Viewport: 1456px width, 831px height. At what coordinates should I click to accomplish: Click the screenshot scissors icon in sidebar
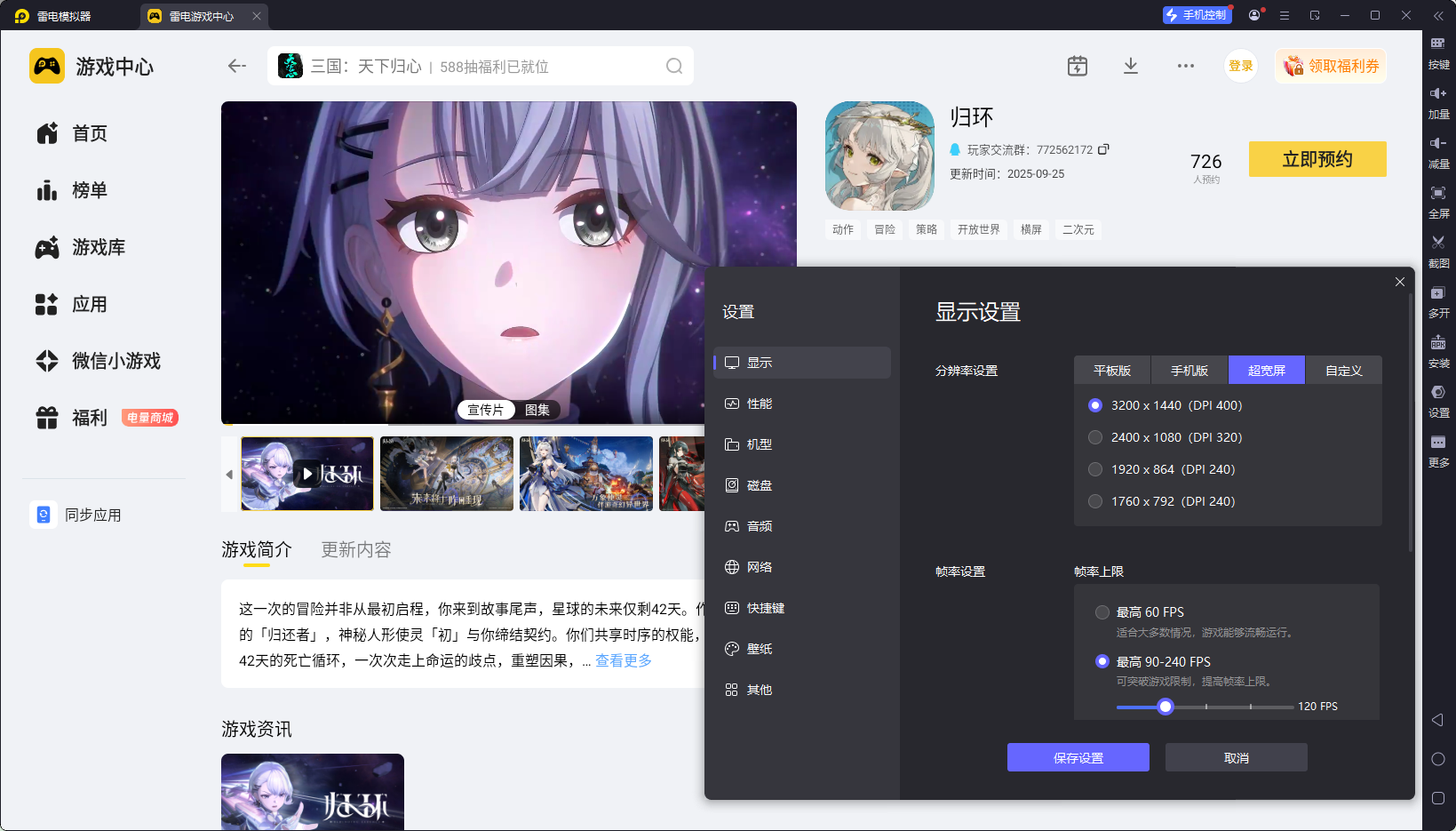(x=1438, y=243)
